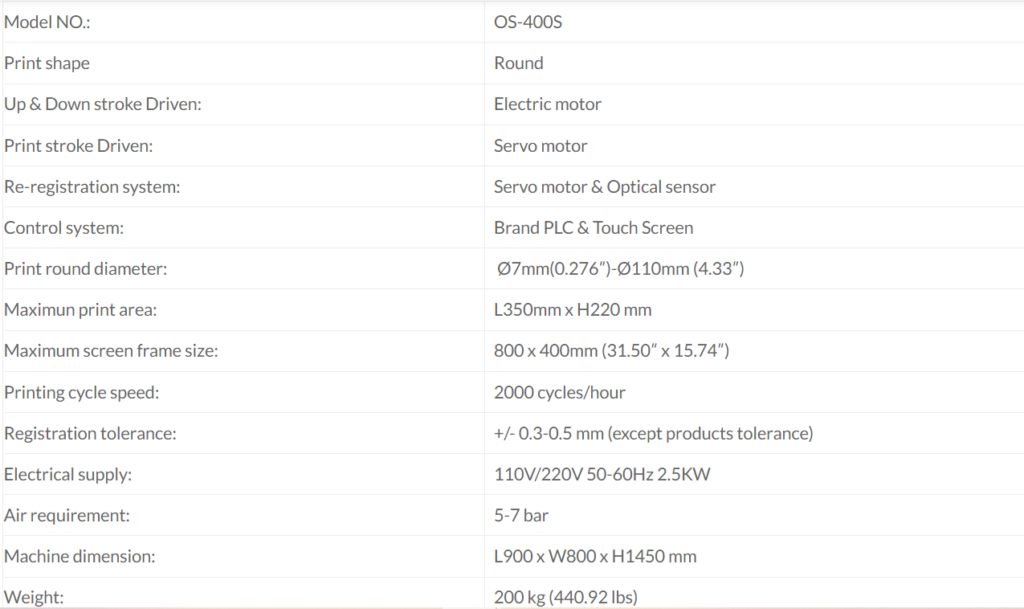Click Brand PLC & Touch Screen value
This screenshot has width=1024, height=609.
click(593, 228)
